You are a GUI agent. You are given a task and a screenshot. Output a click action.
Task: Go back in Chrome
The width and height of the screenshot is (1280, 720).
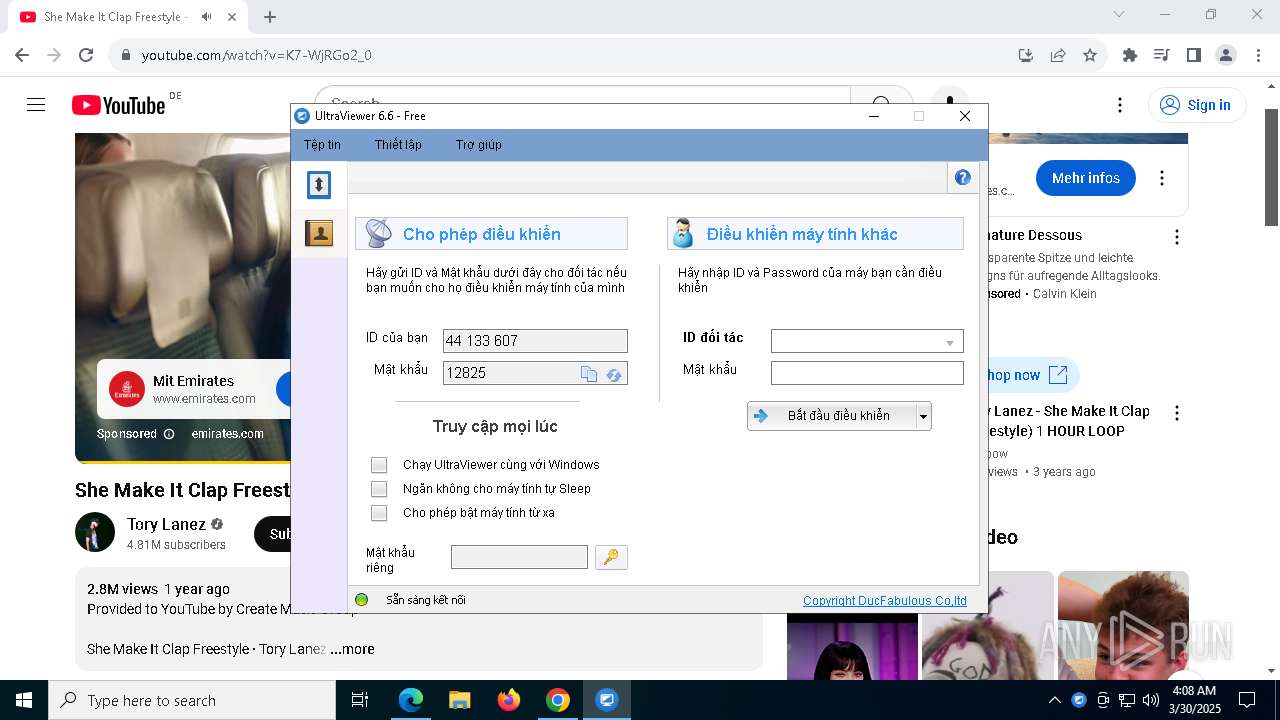pos(22,55)
